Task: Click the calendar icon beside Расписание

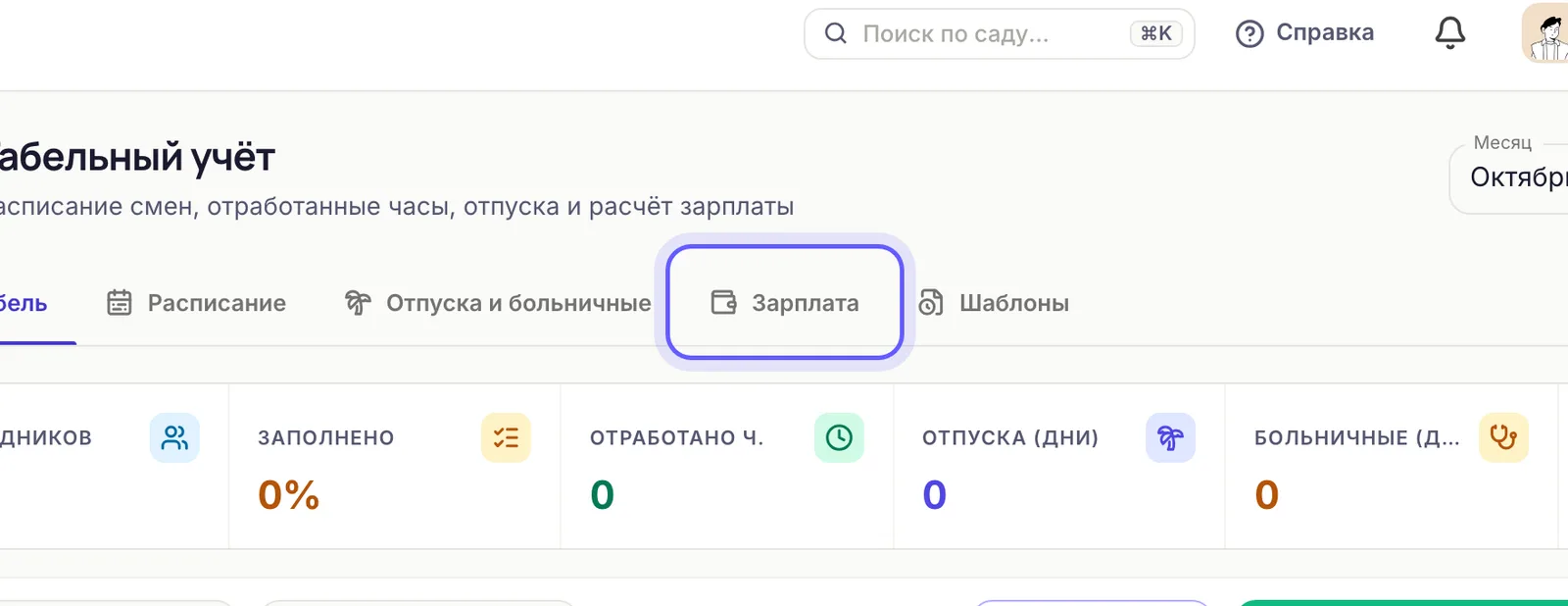Action: [x=119, y=303]
